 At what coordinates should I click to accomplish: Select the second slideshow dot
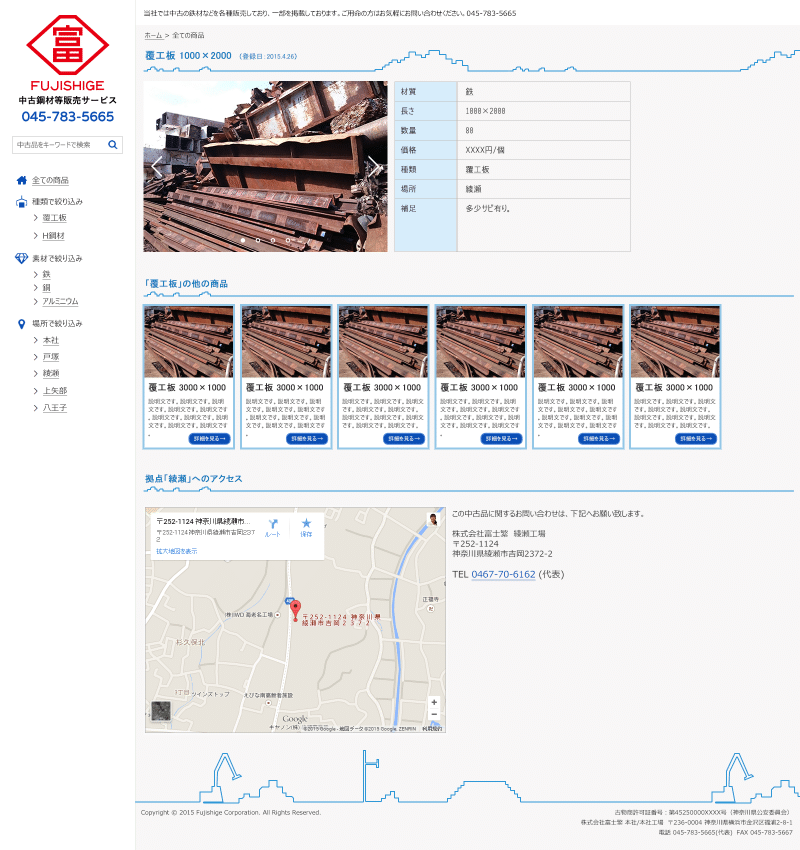(x=258, y=240)
